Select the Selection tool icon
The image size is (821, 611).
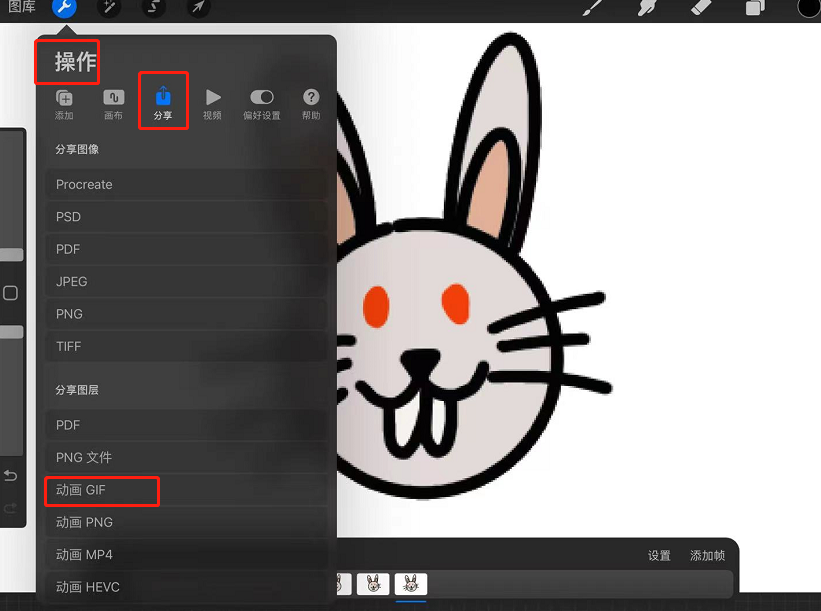pyautogui.click(x=154, y=9)
